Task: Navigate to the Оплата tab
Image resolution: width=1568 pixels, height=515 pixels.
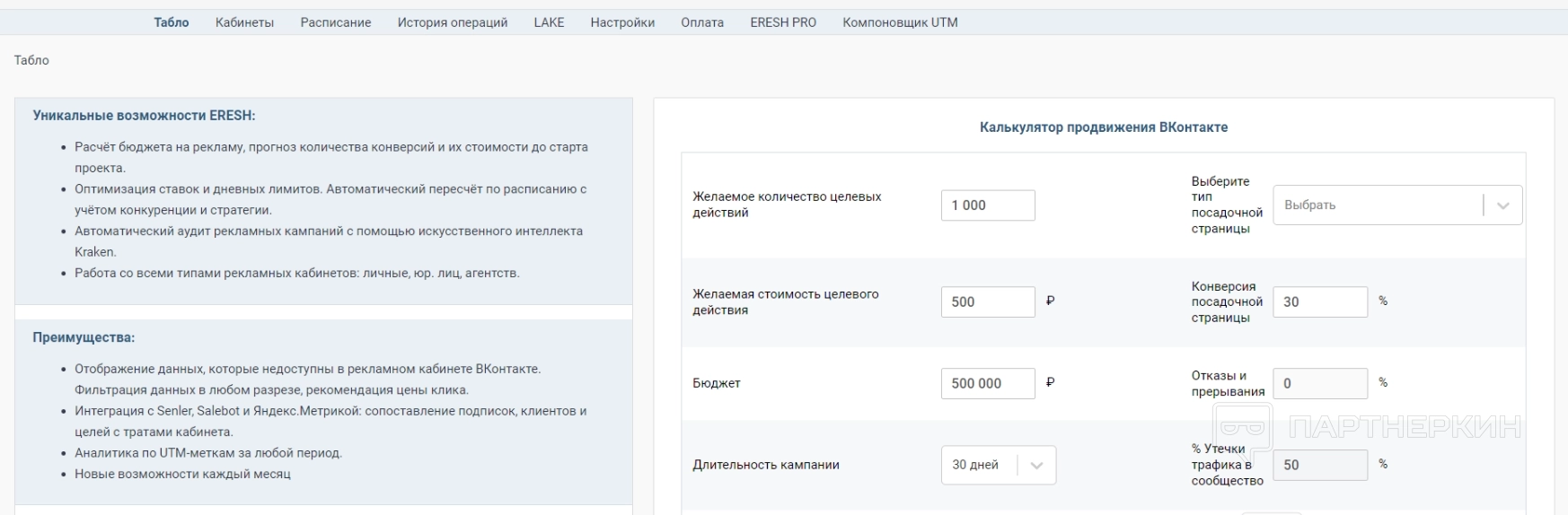Action: click(702, 22)
